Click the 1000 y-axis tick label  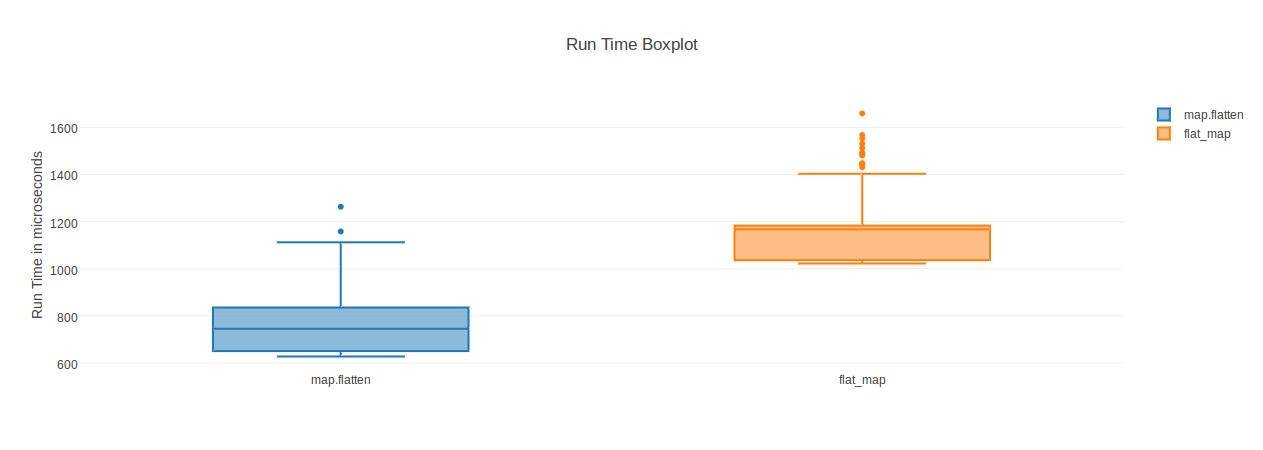point(65,269)
